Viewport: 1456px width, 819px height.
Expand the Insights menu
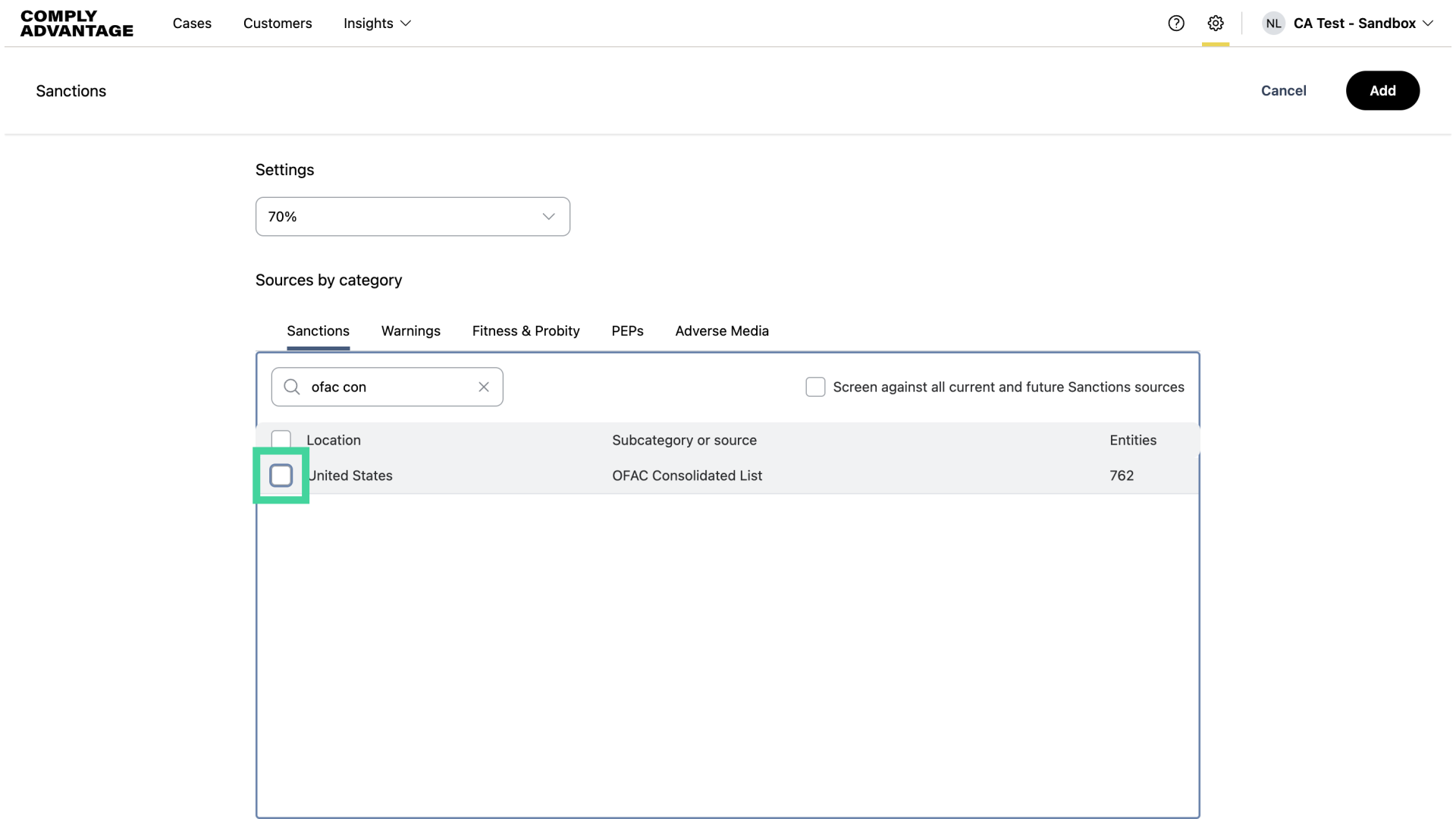pos(377,24)
